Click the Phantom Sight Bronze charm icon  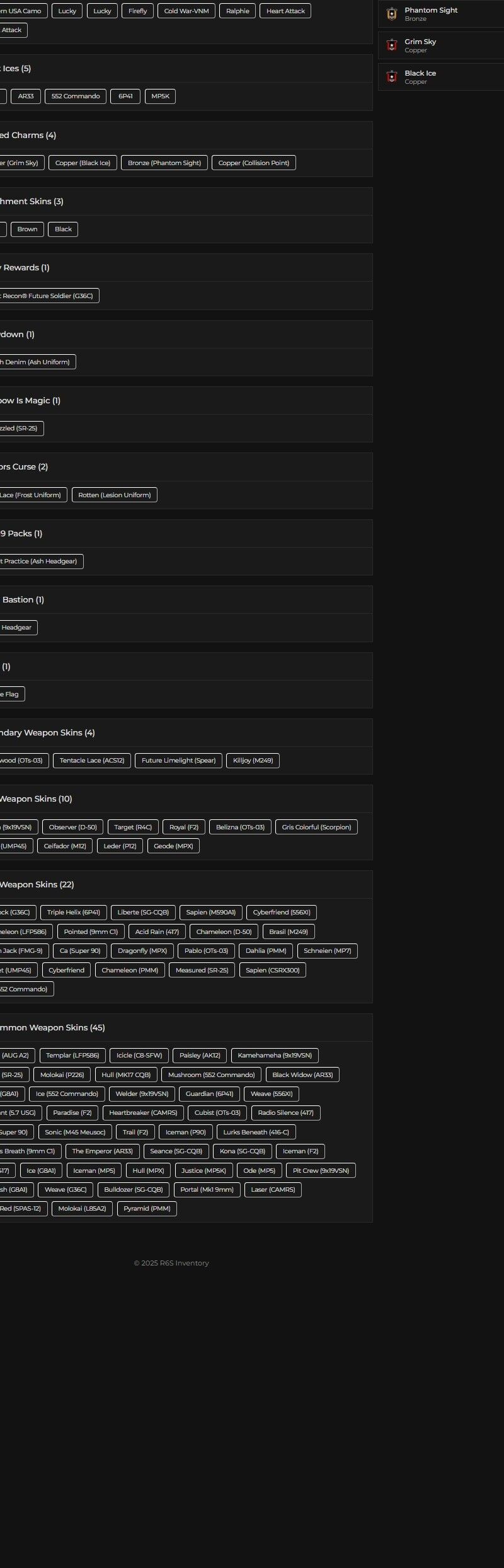pos(392,14)
